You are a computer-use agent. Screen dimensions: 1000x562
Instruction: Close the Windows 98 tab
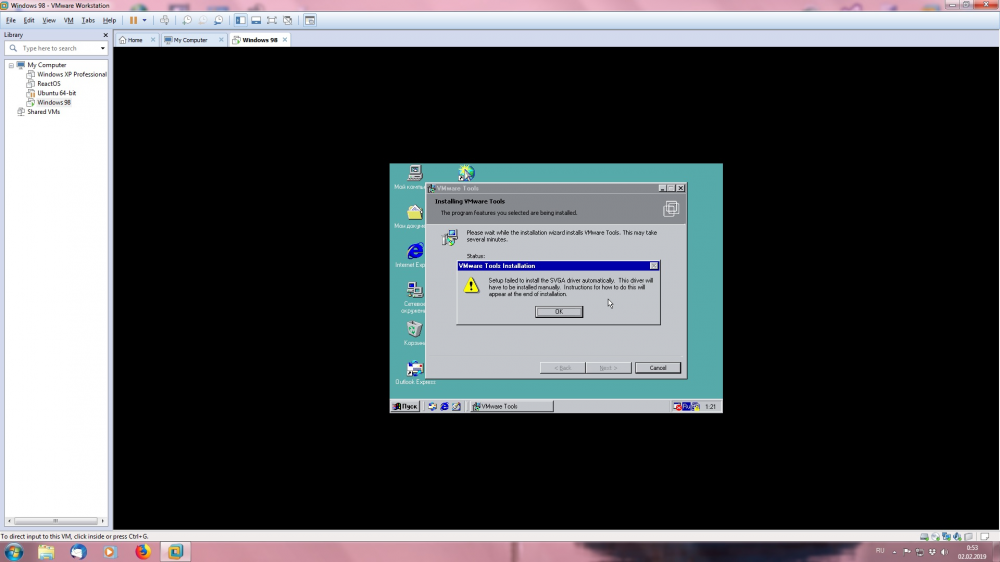[285, 40]
